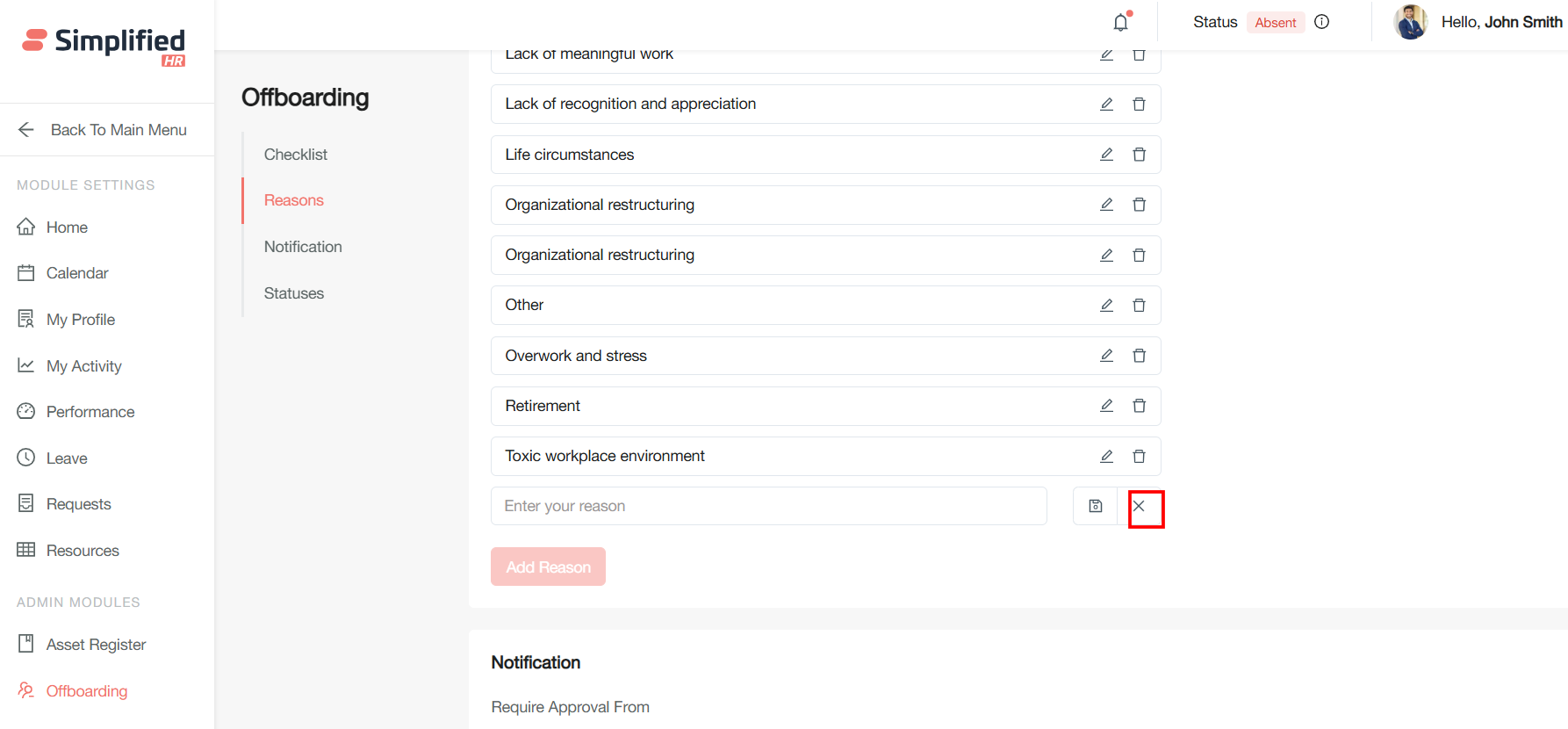The width and height of the screenshot is (1568, 729).
Task: Open the notifications bell
Action: tap(1121, 23)
